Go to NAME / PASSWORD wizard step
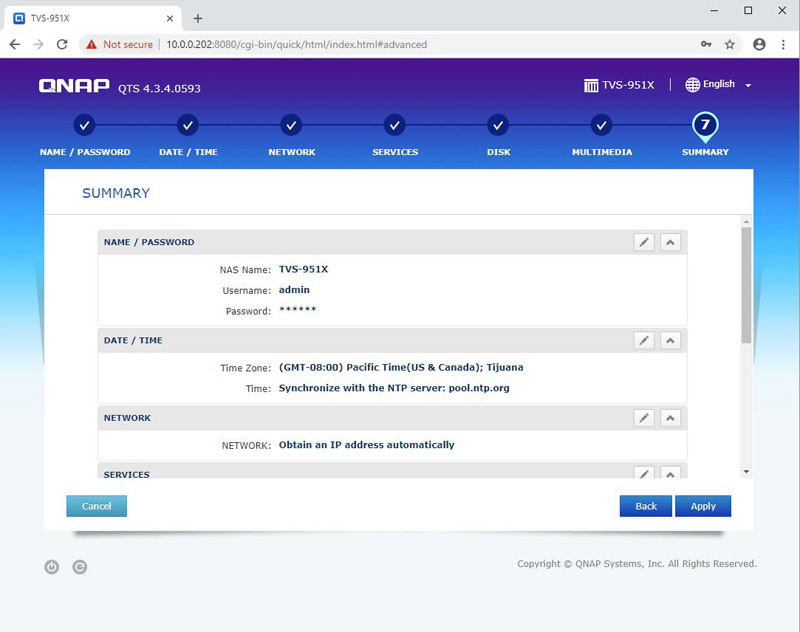Image resolution: width=800 pixels, height=632 pixels. [85, 125]
